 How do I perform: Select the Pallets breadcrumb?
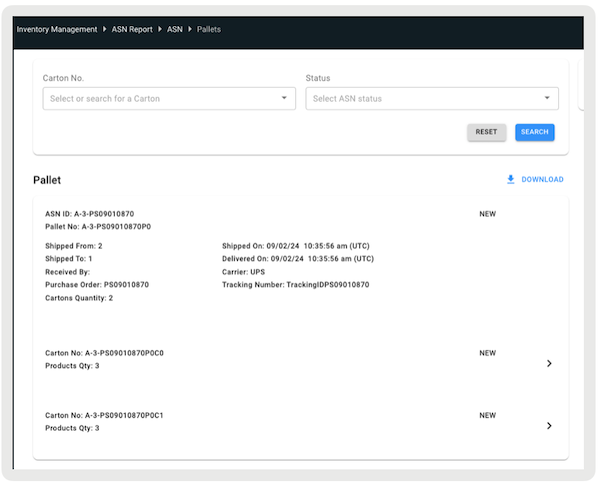click(209, 29)
